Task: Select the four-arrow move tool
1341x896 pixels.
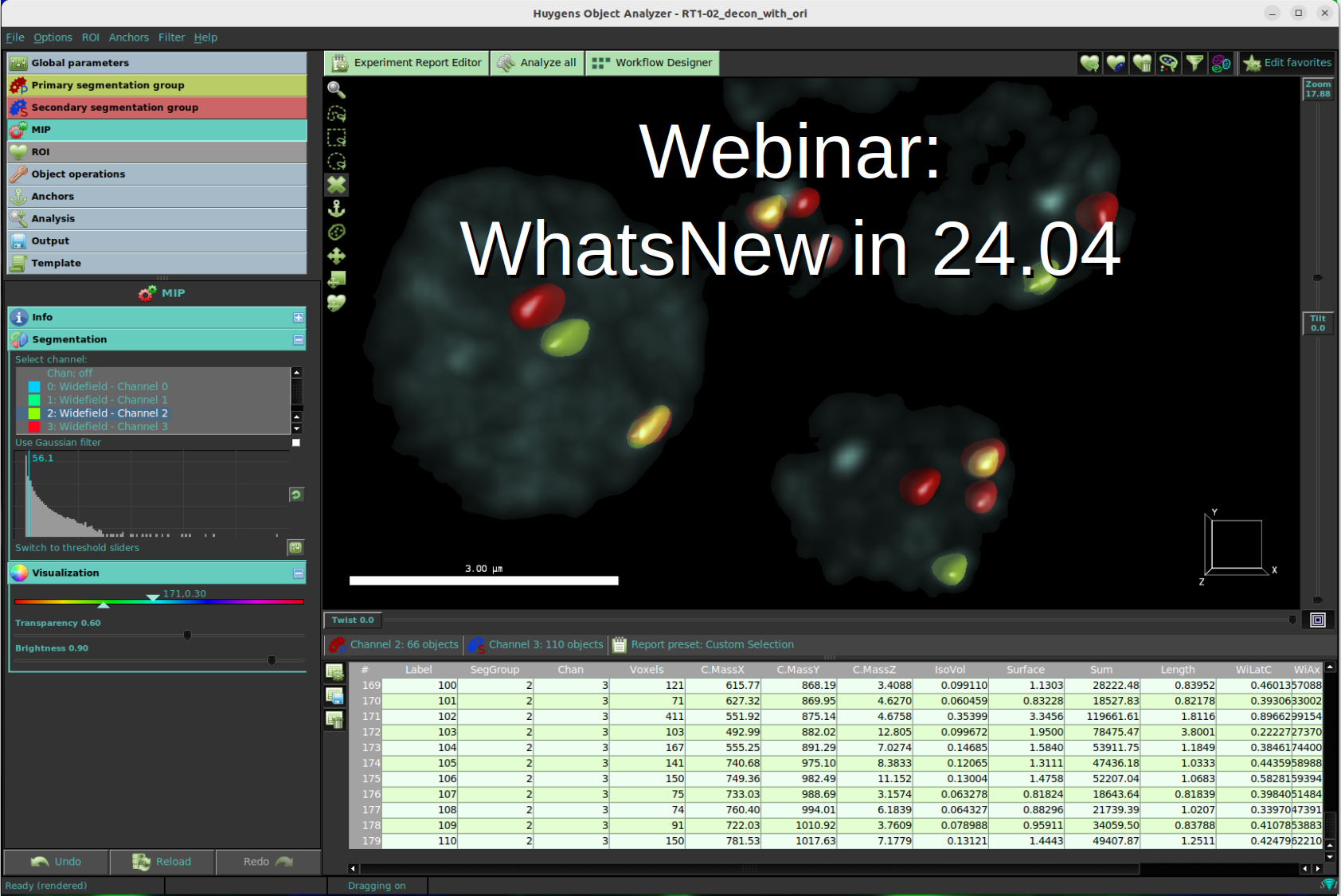Action: click(336, 256)
